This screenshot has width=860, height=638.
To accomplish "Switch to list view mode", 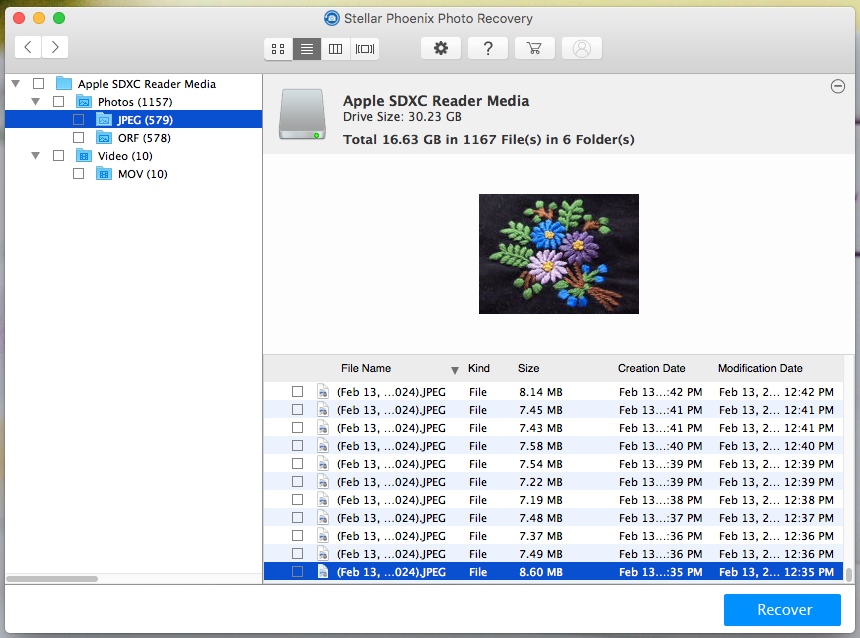I will [307, 48].
